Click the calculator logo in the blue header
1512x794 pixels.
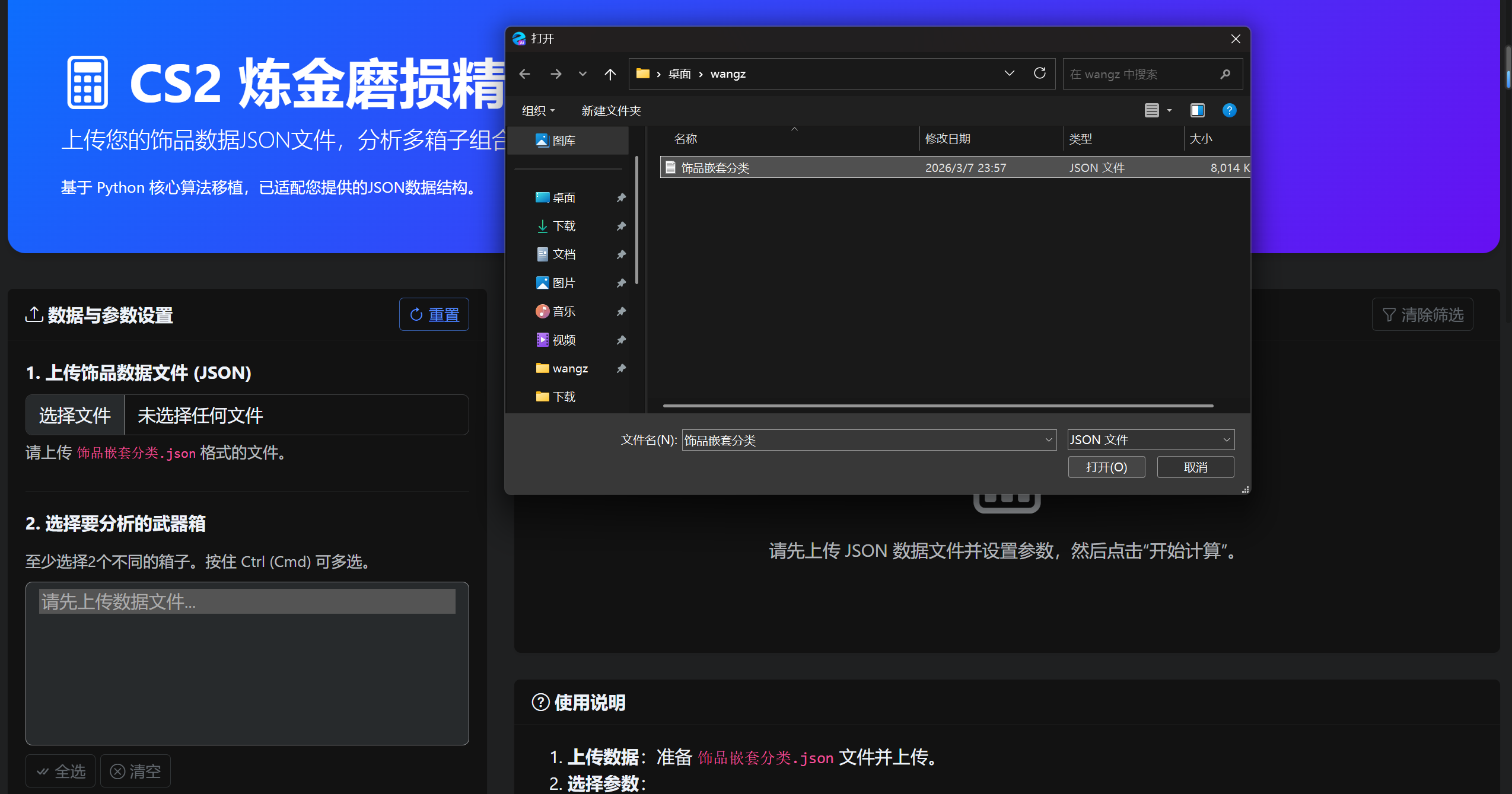(87, 82)
